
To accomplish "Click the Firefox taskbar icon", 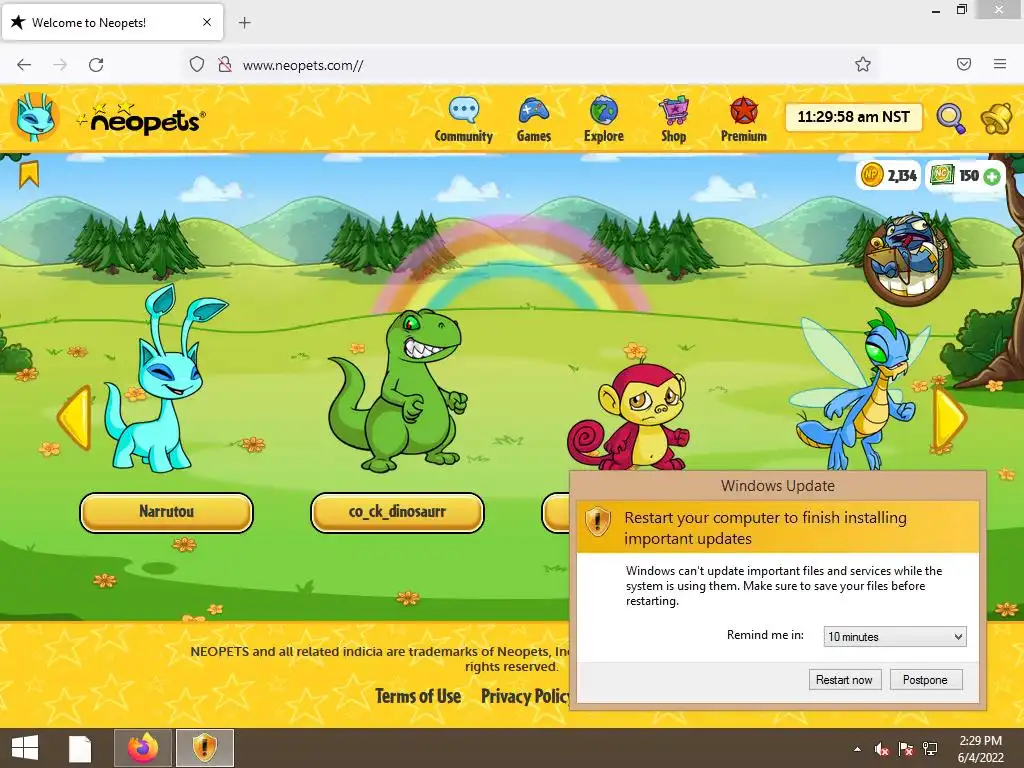I will [x=143, y=748].
